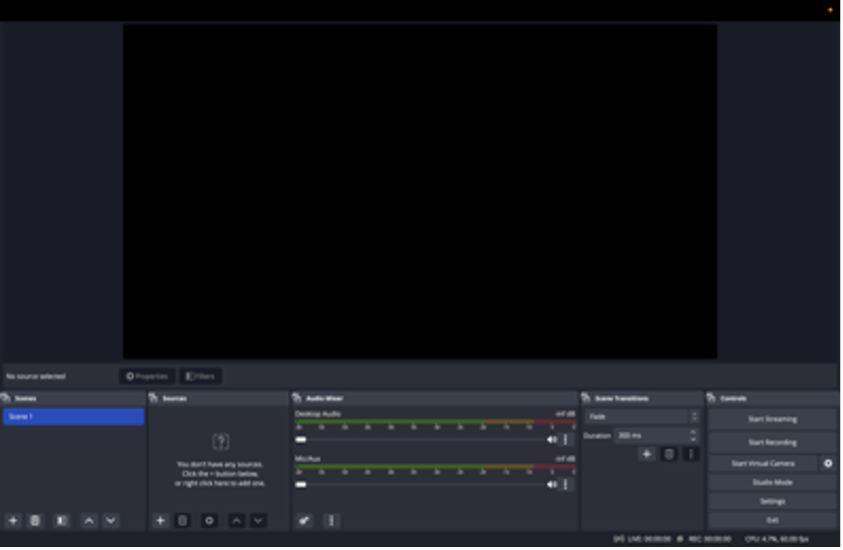Click the Audio Mixer panel title

pyautogui.click(x=325, y=399)
